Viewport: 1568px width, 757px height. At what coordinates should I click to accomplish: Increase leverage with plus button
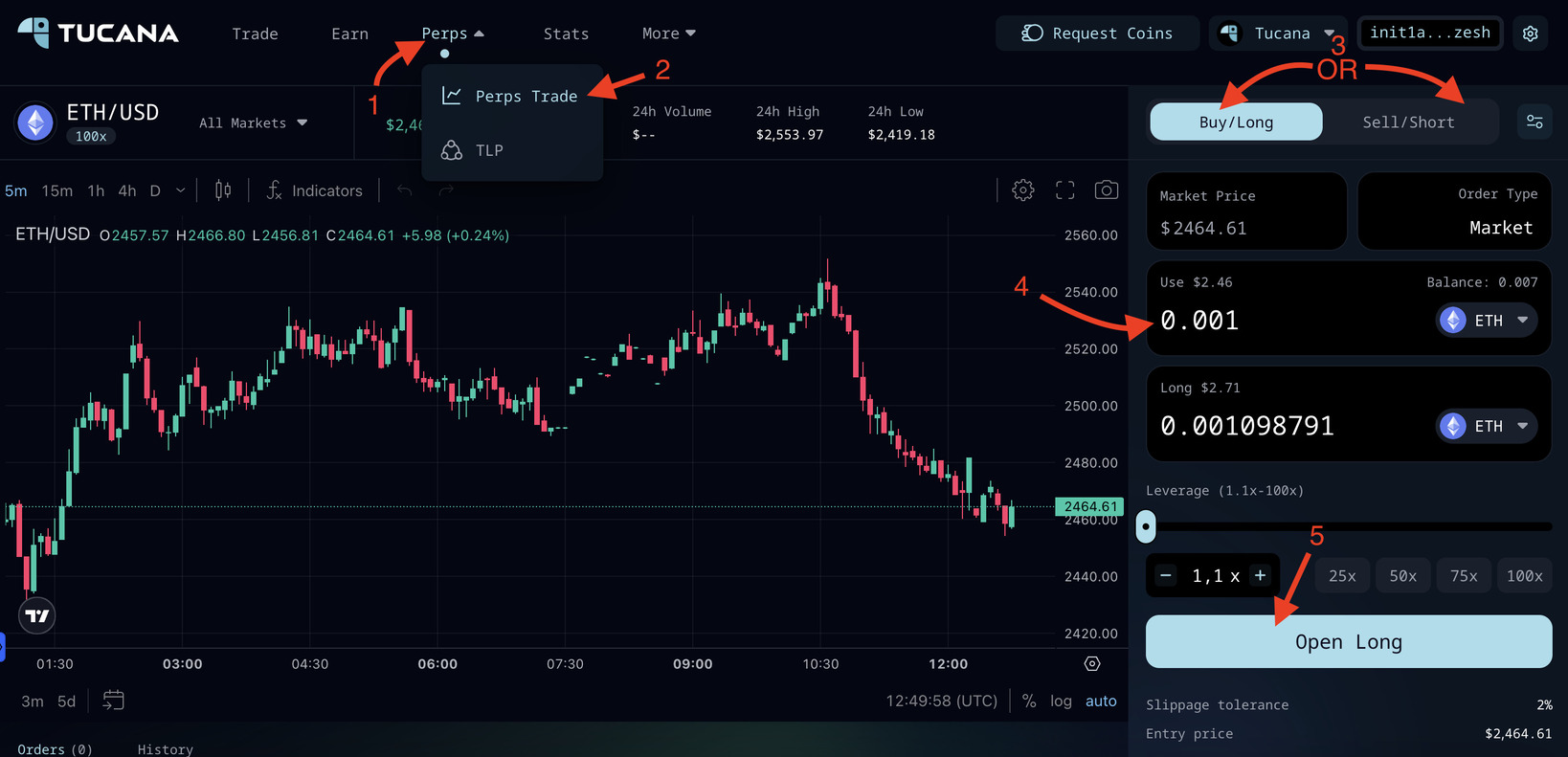(x=1260, y=575)
